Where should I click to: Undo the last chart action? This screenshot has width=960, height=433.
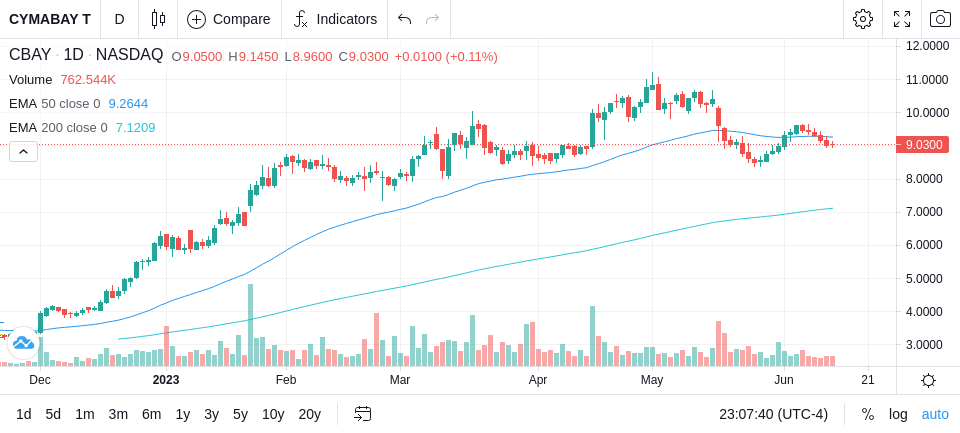pyautogui.click(x=404, y=19)
